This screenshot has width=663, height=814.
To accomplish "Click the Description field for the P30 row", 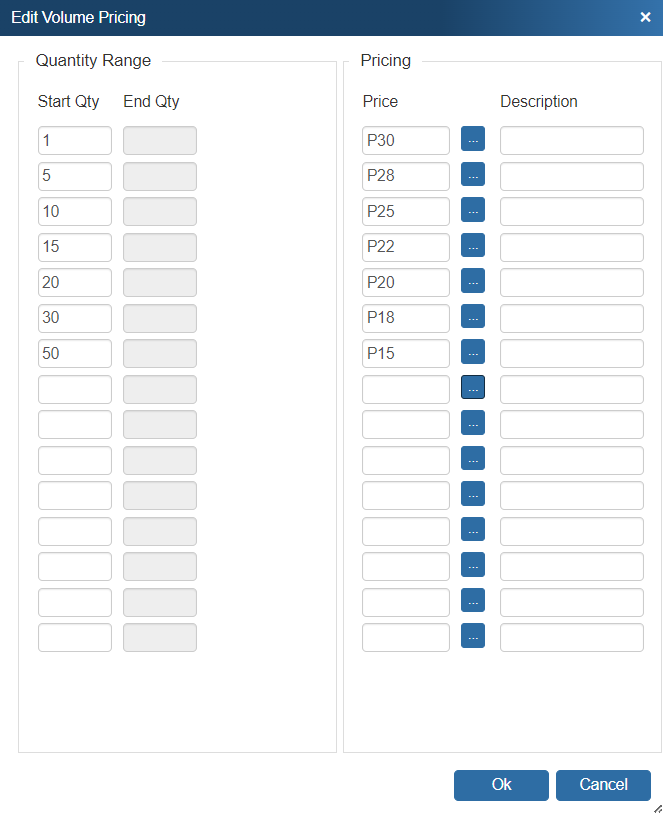I will (x=571, y=141).
